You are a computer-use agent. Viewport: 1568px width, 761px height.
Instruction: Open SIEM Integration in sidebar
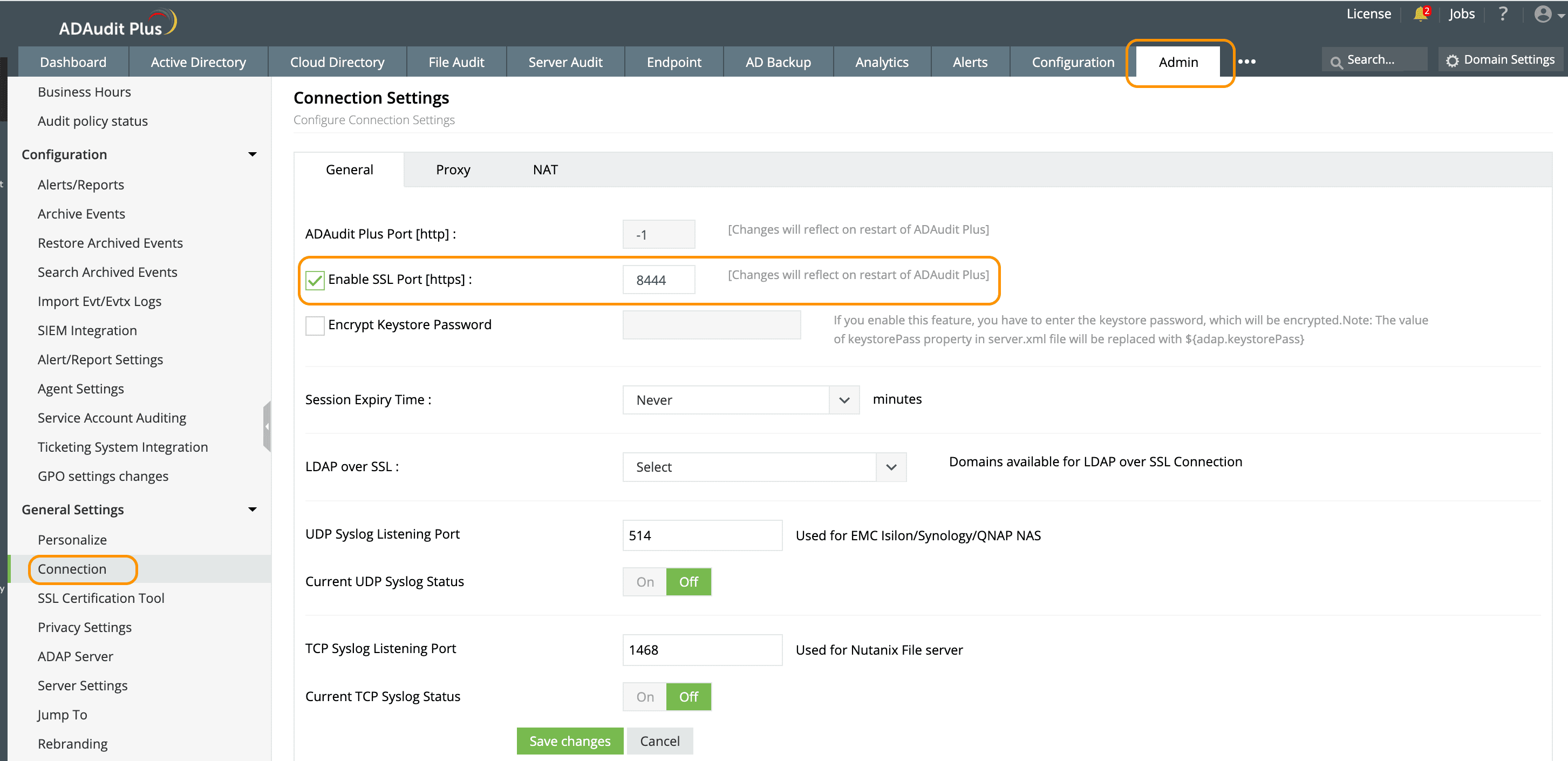tap(87, 331)
